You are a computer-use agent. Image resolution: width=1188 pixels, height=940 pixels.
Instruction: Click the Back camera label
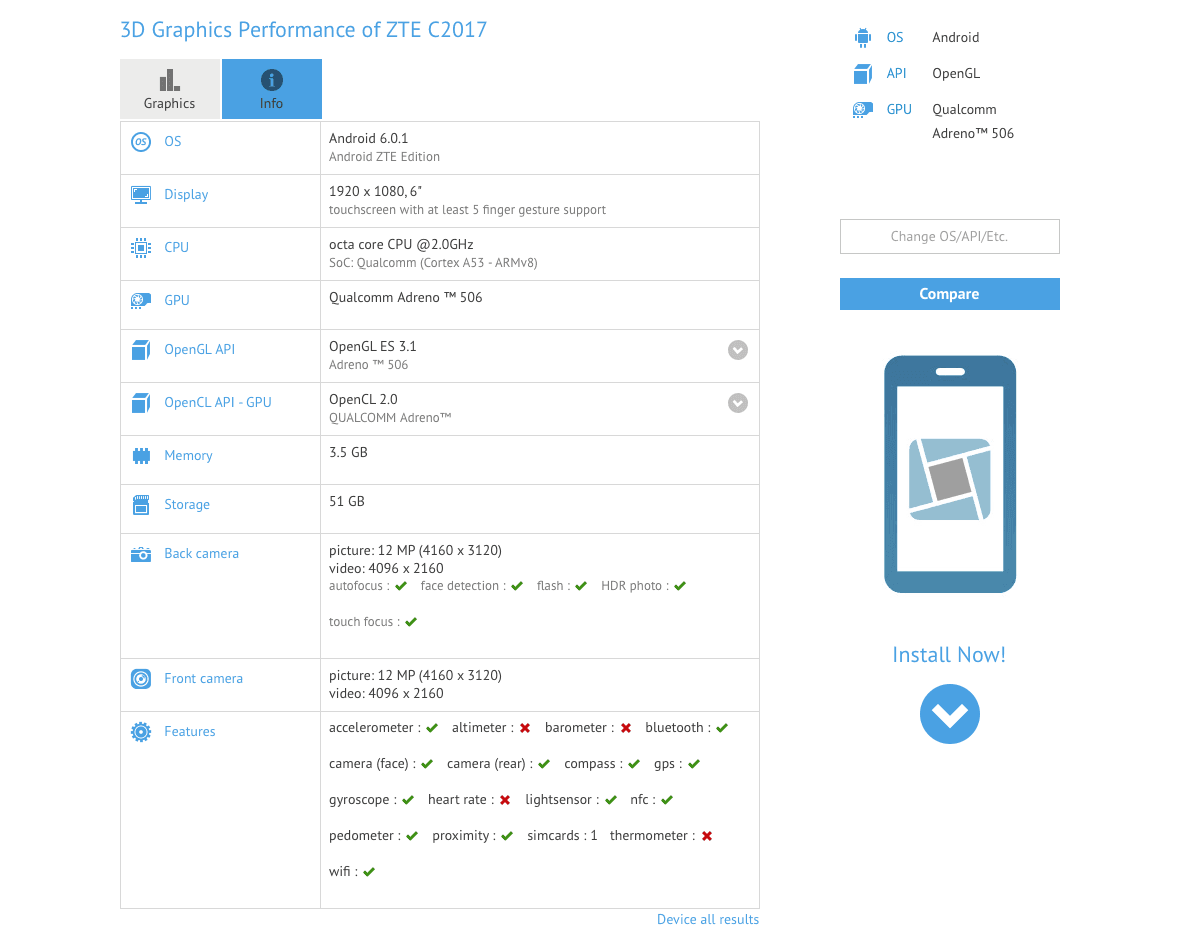point(202,554)
